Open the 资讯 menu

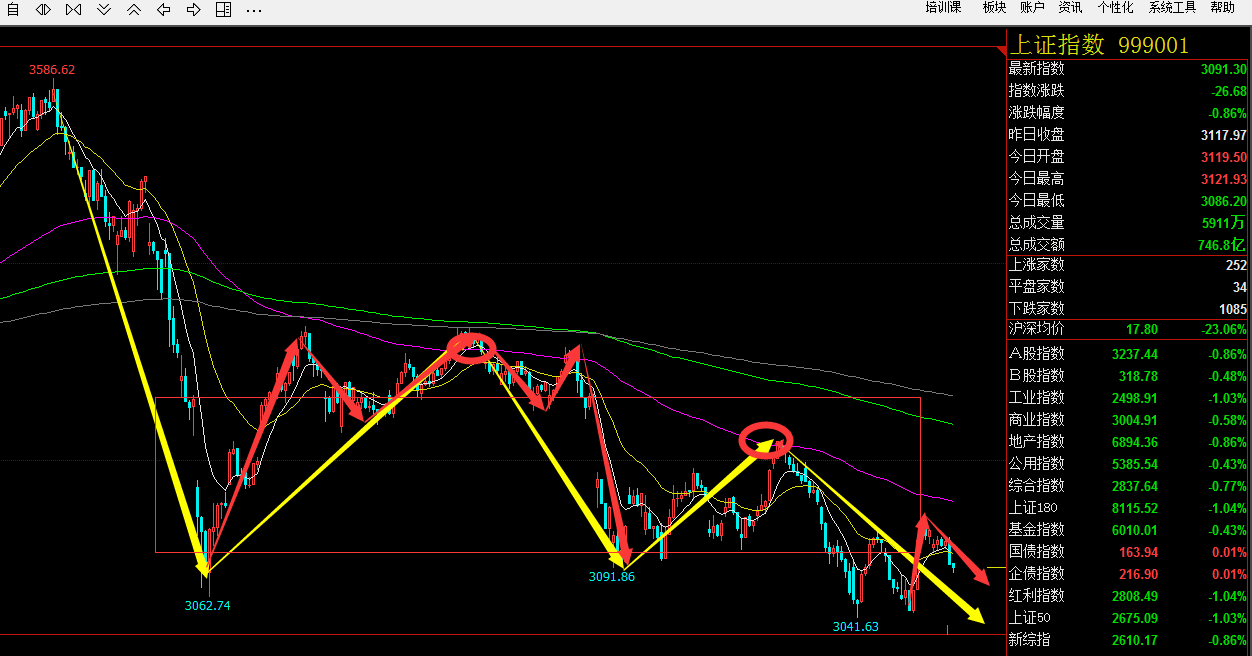point(1070,8)
